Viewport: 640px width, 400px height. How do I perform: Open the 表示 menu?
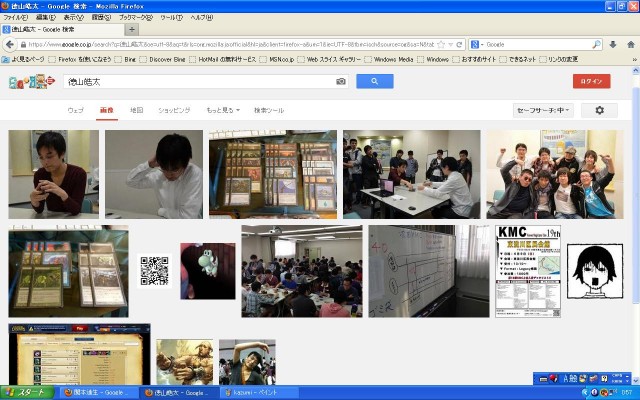click(73, 18)
